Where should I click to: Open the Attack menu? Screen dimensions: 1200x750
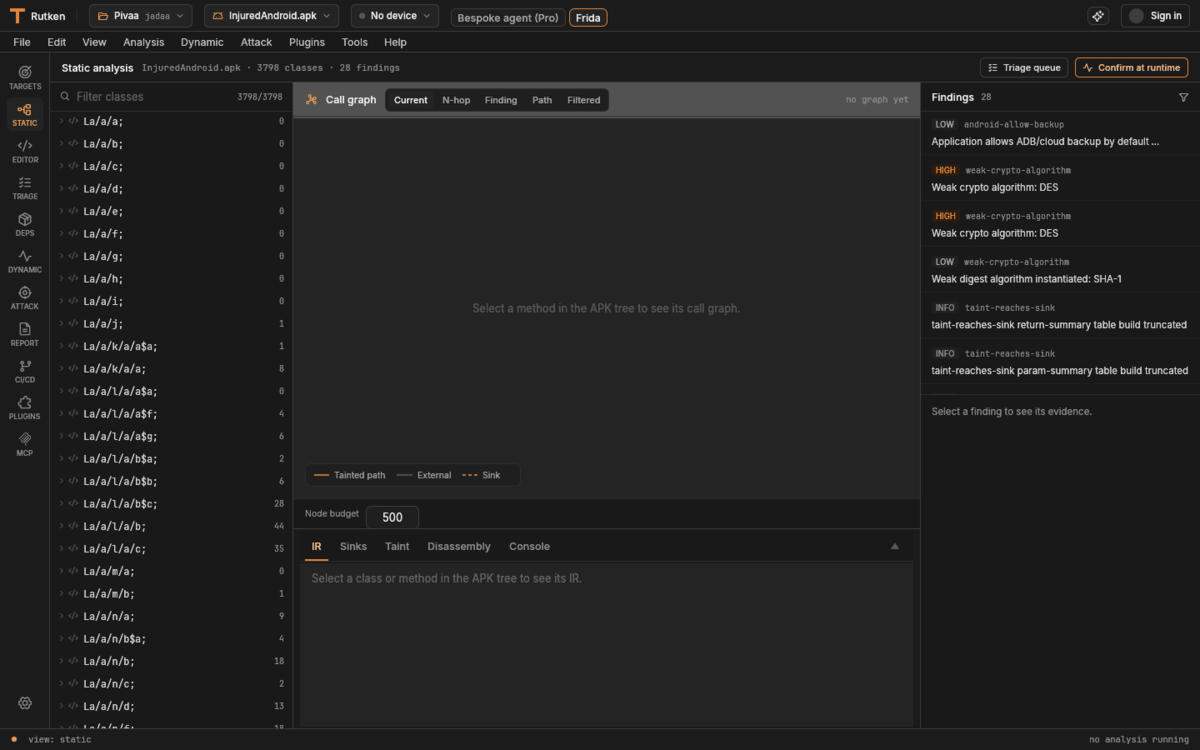256,42
